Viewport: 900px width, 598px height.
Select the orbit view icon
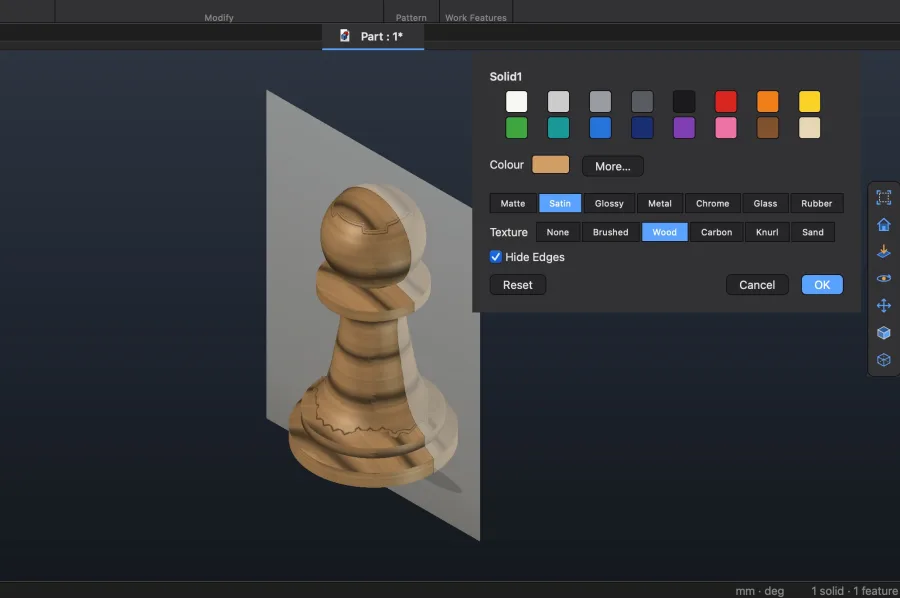pos(883,278)
